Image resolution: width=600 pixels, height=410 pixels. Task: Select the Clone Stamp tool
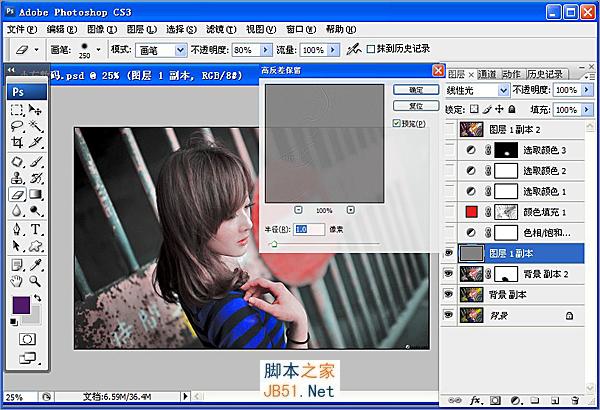pyautogui.click(x=17, y=178)
